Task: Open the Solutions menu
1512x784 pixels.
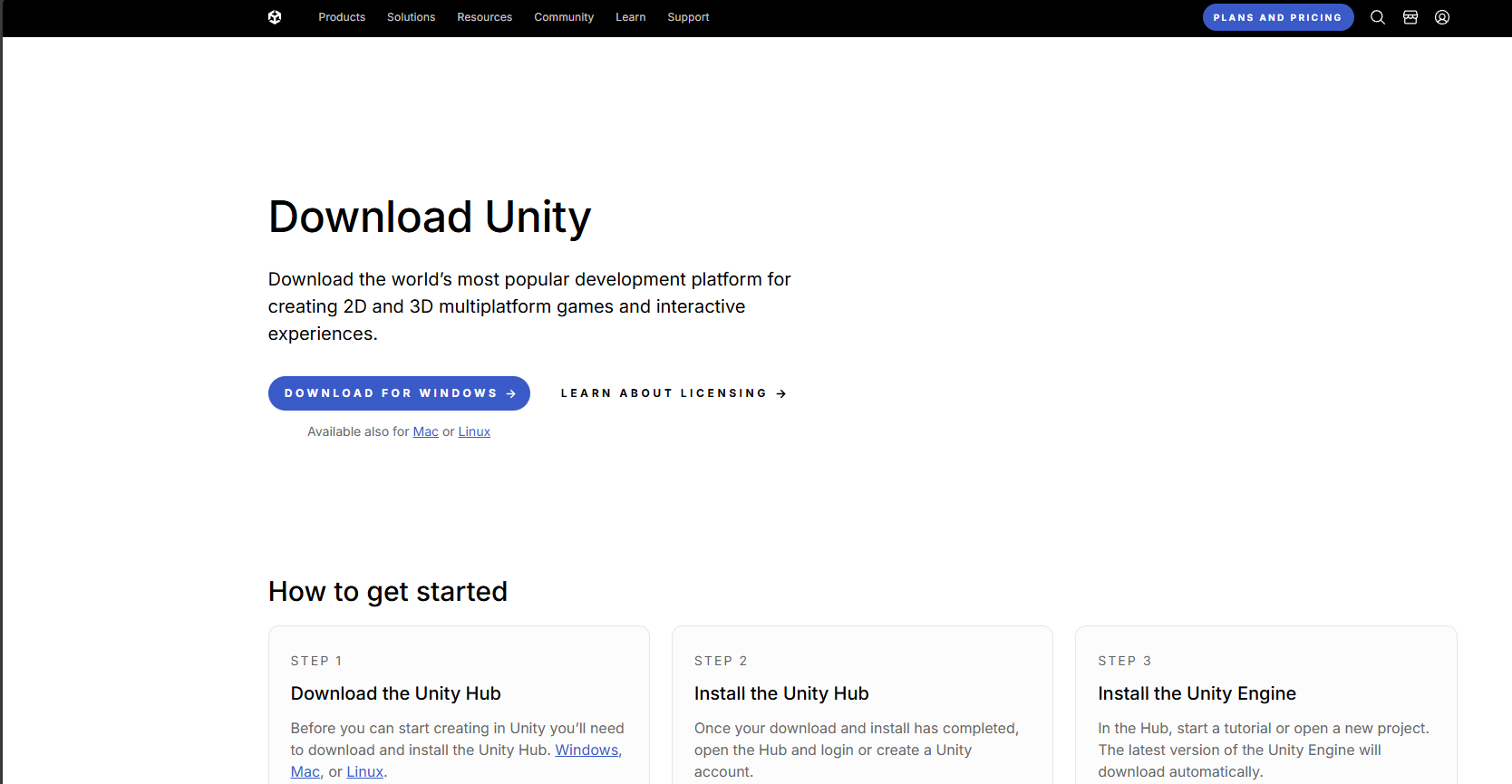Action: tap(411, 17)
